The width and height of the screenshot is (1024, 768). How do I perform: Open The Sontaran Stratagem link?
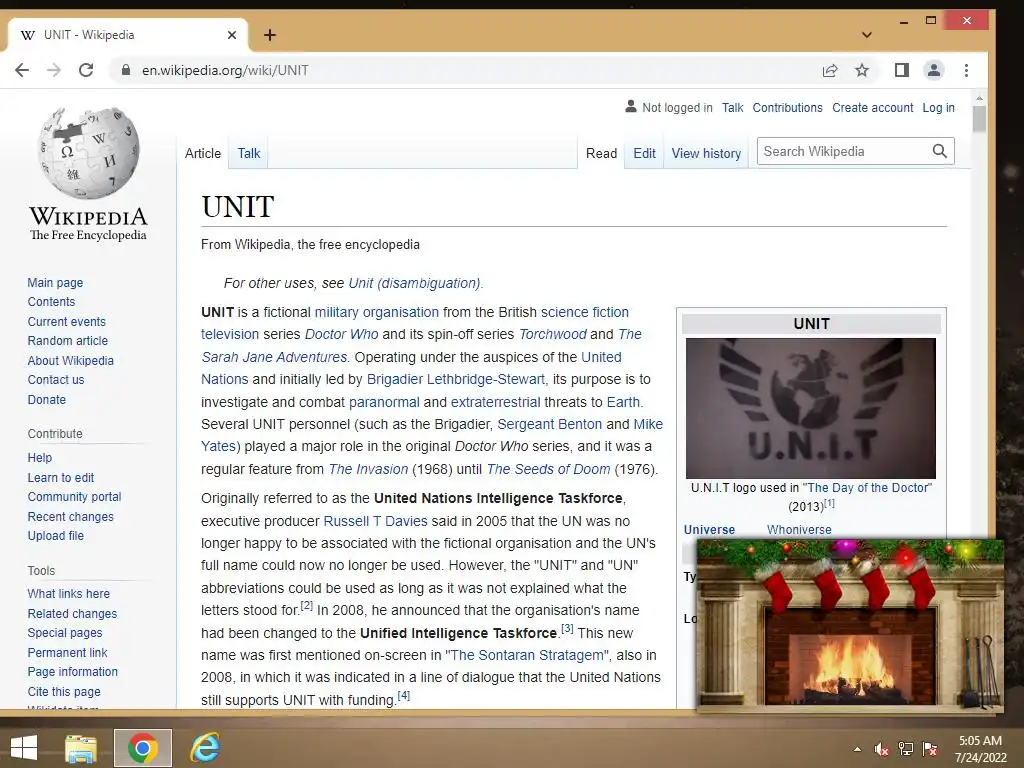(x=528, y=655)
